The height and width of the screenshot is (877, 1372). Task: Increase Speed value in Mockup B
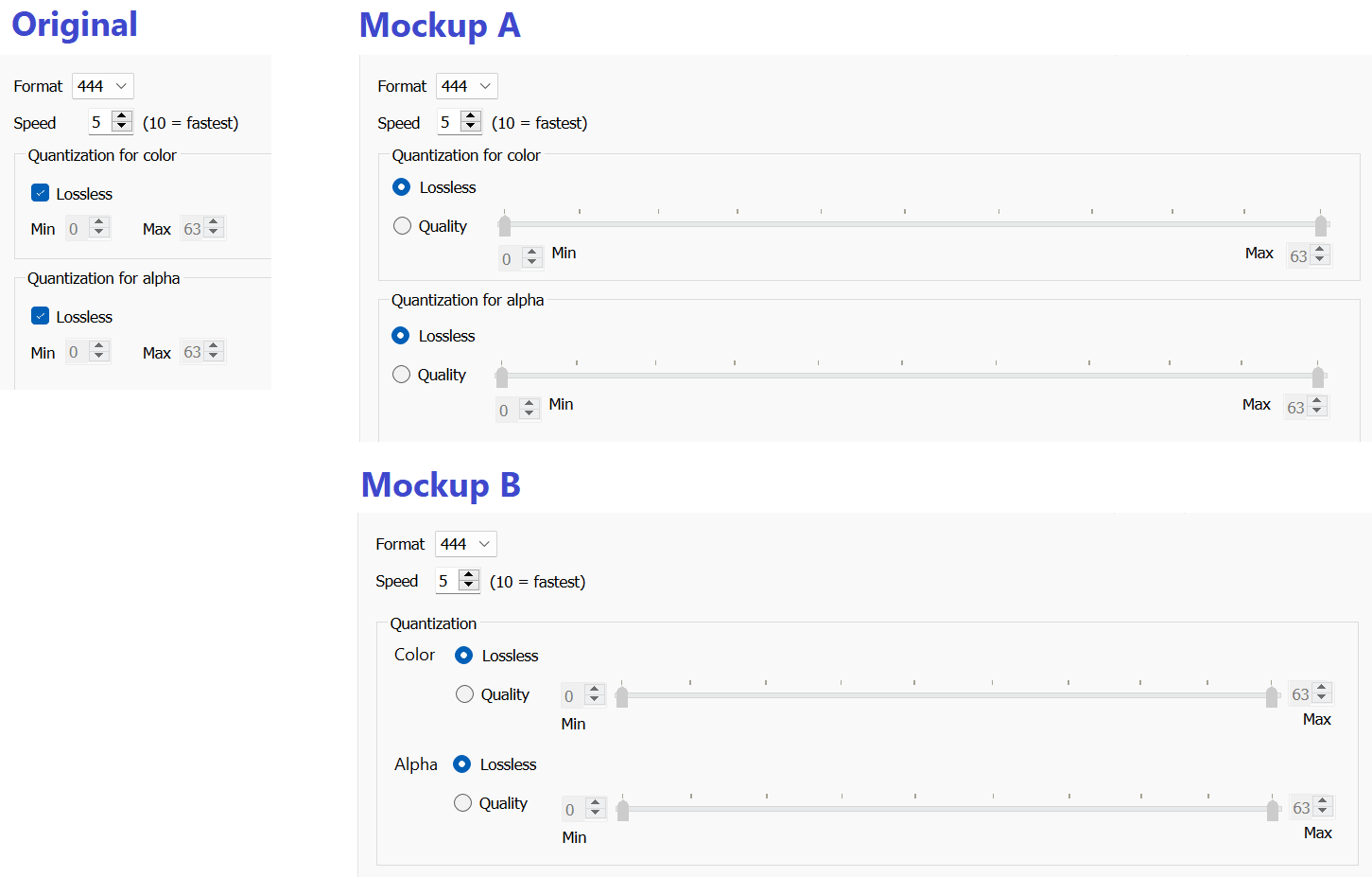469,575
